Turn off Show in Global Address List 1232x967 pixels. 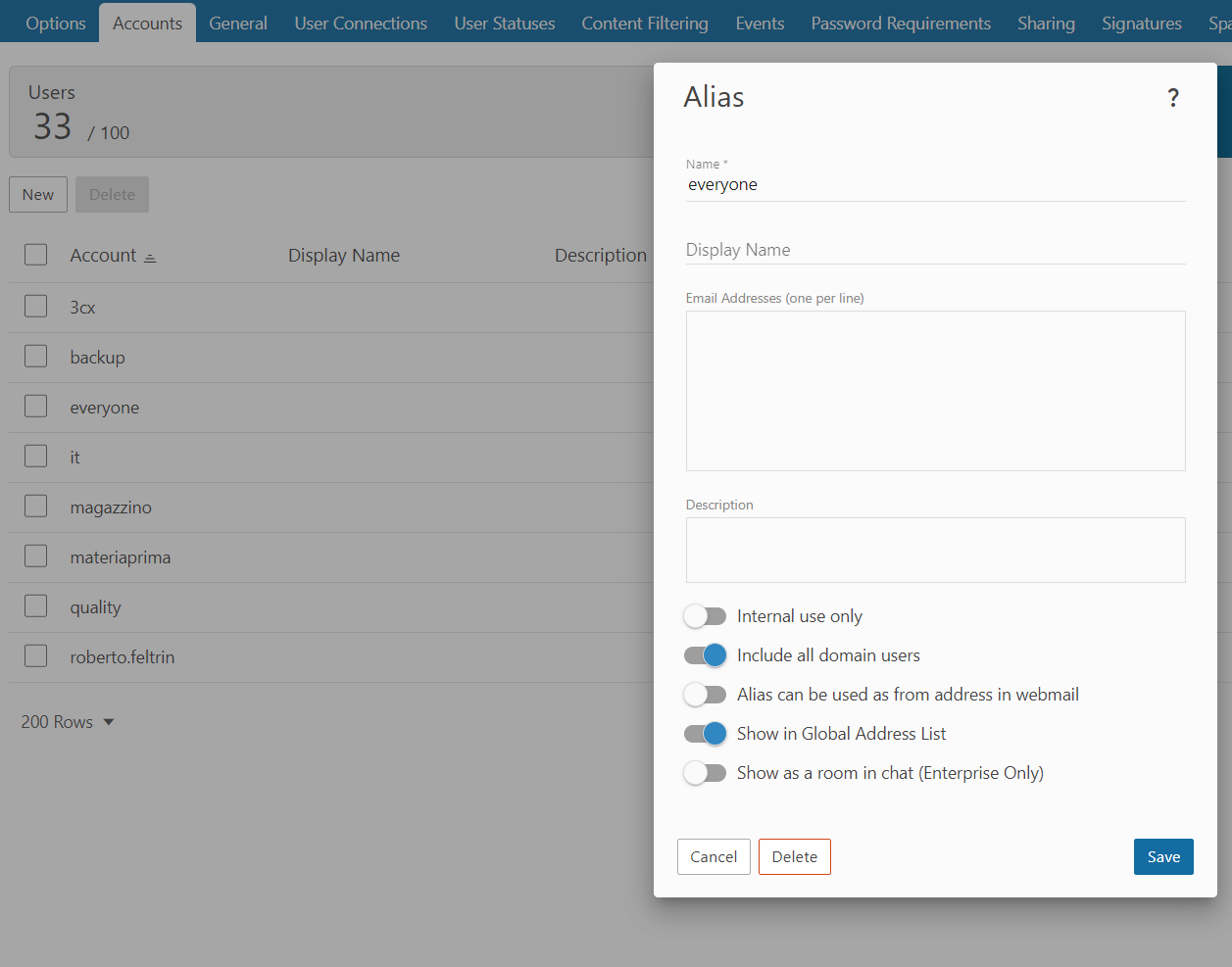tap(705, 734)
